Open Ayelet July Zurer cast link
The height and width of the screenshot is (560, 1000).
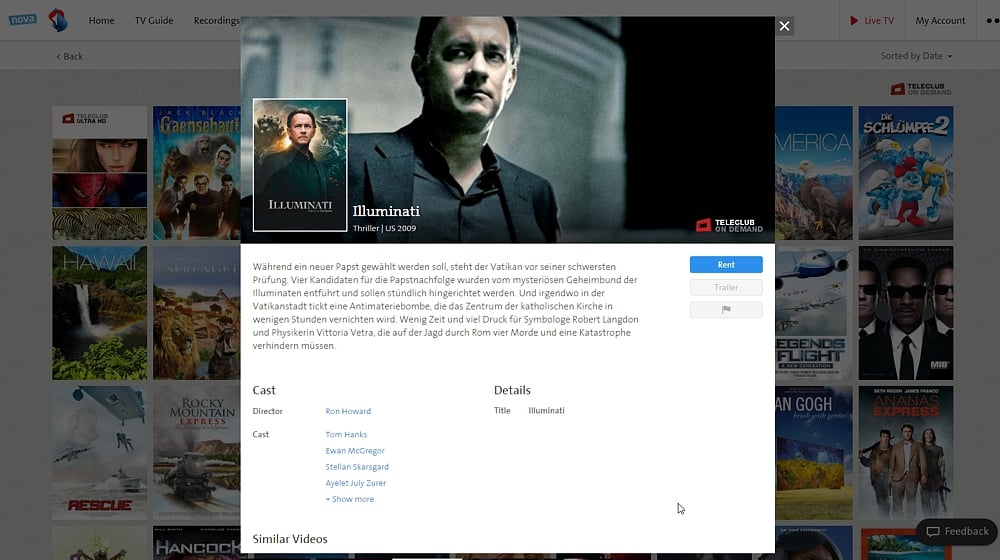point(356,483)
